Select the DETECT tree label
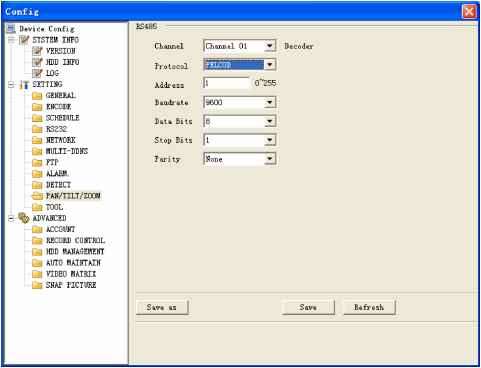 pyautogui.click(x=58, y=185)
